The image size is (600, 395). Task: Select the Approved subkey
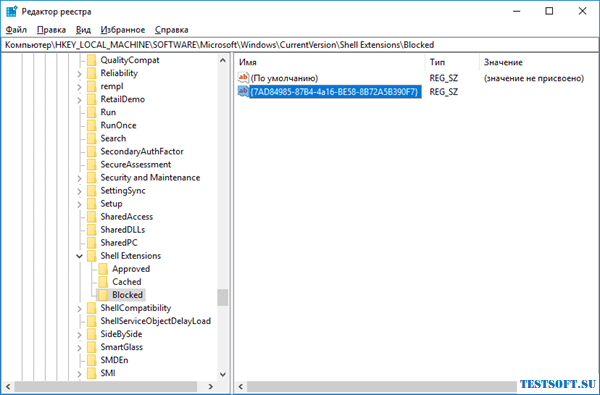(x=131, y=269)
